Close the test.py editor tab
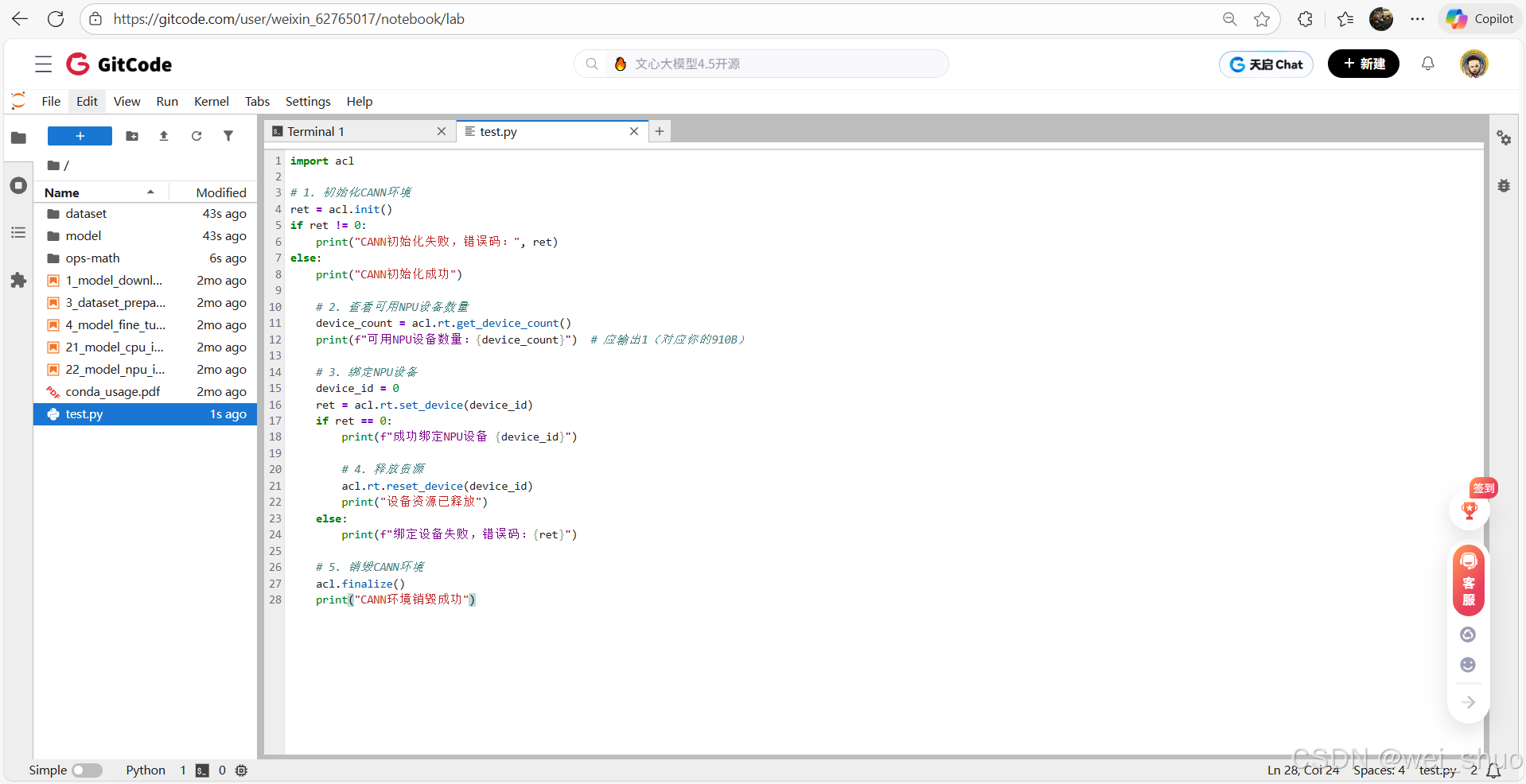The image size is (1526, 784). pos(634,131)
